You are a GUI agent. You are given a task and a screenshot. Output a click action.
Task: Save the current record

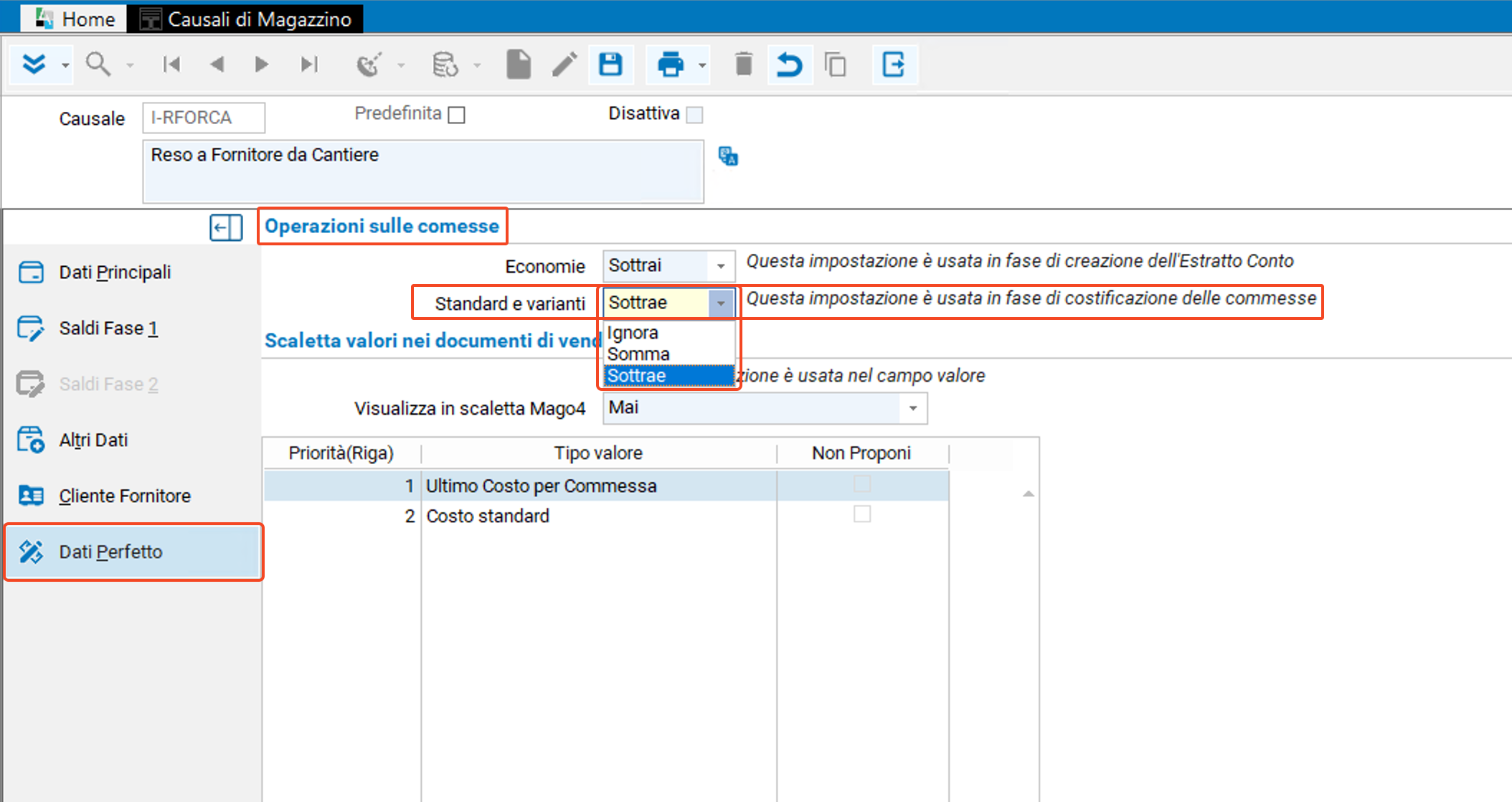[610, 65]
